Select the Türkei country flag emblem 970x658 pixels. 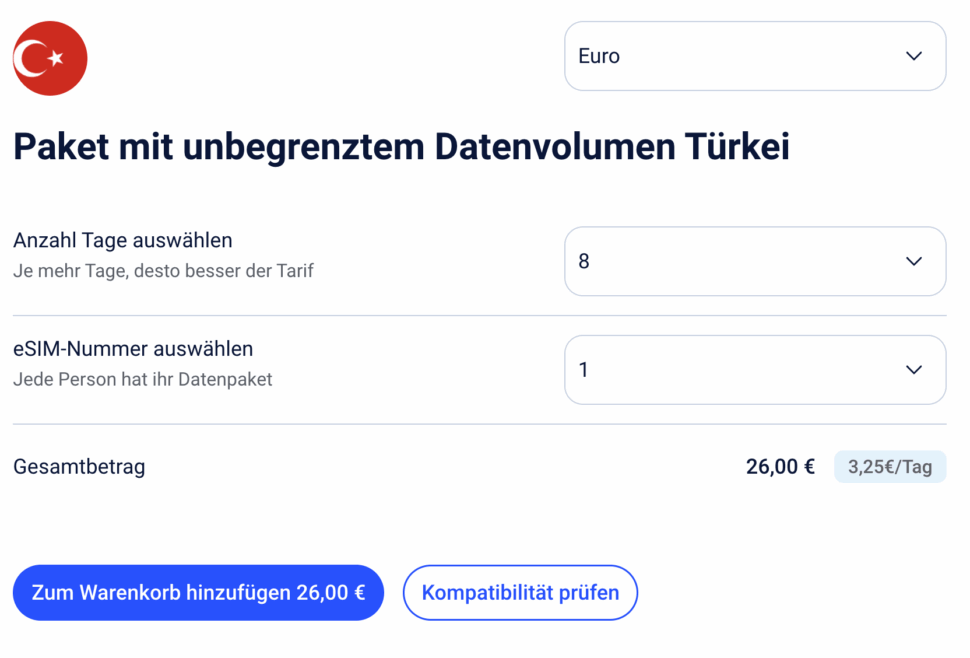point(50,58)
